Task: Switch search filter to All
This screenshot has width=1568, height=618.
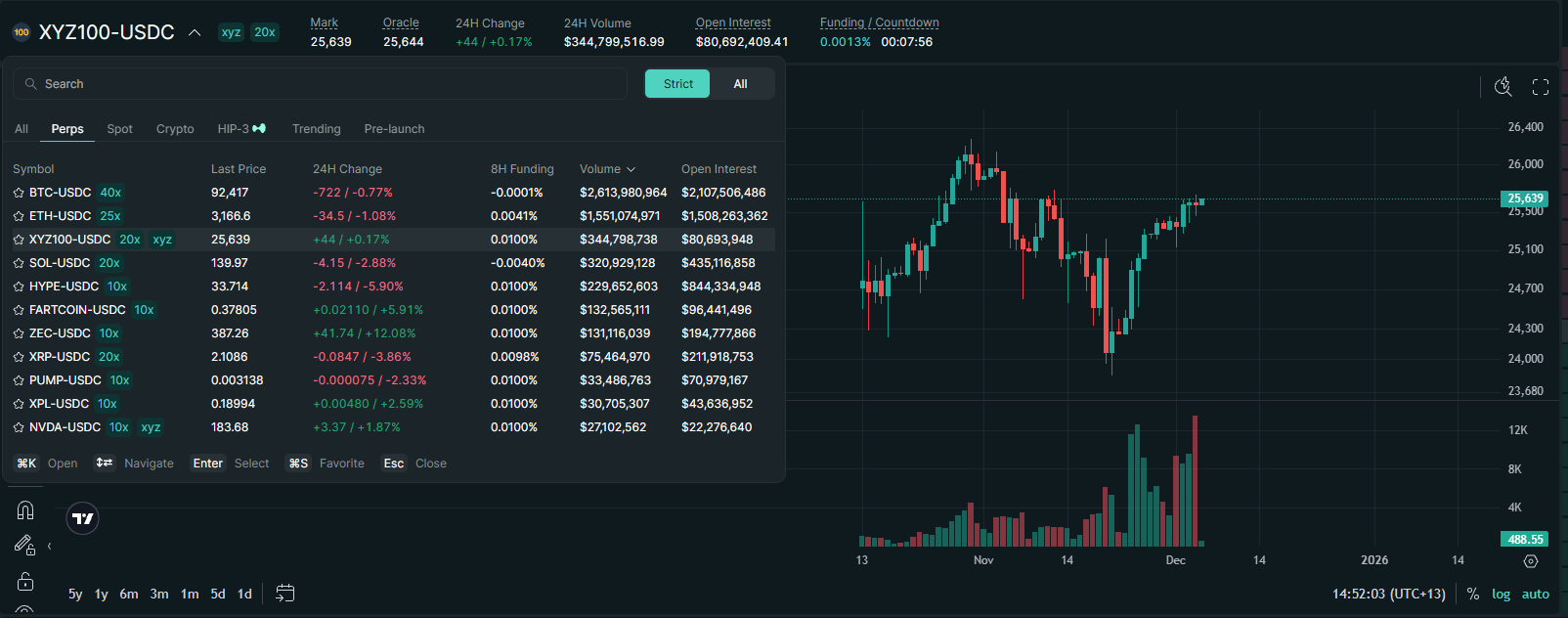Action: coord(740,84)
